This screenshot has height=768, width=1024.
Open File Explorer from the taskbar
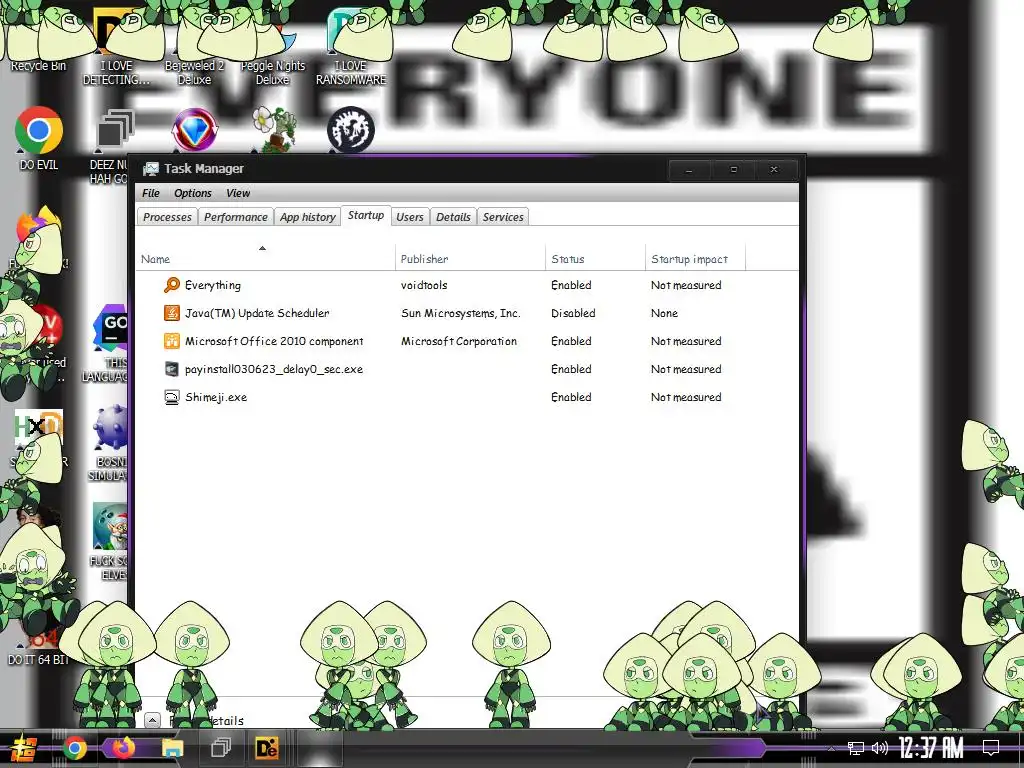pos(172,748)
